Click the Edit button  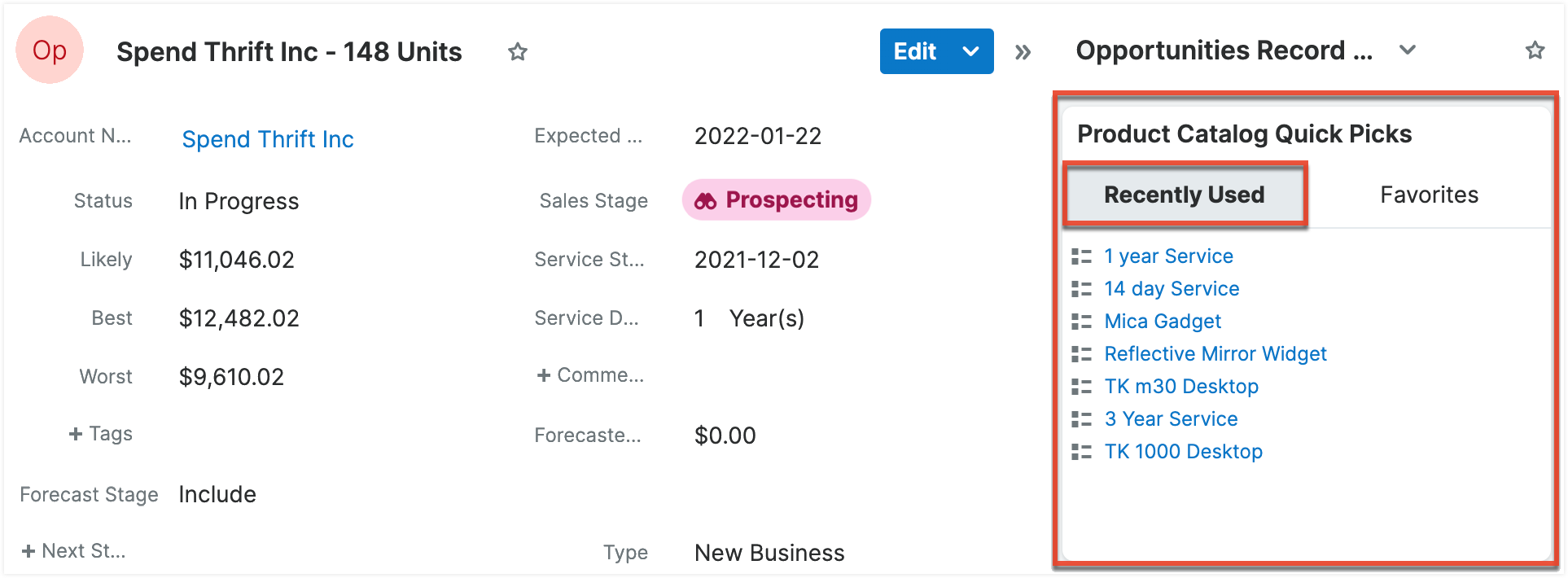click(915, 51)
